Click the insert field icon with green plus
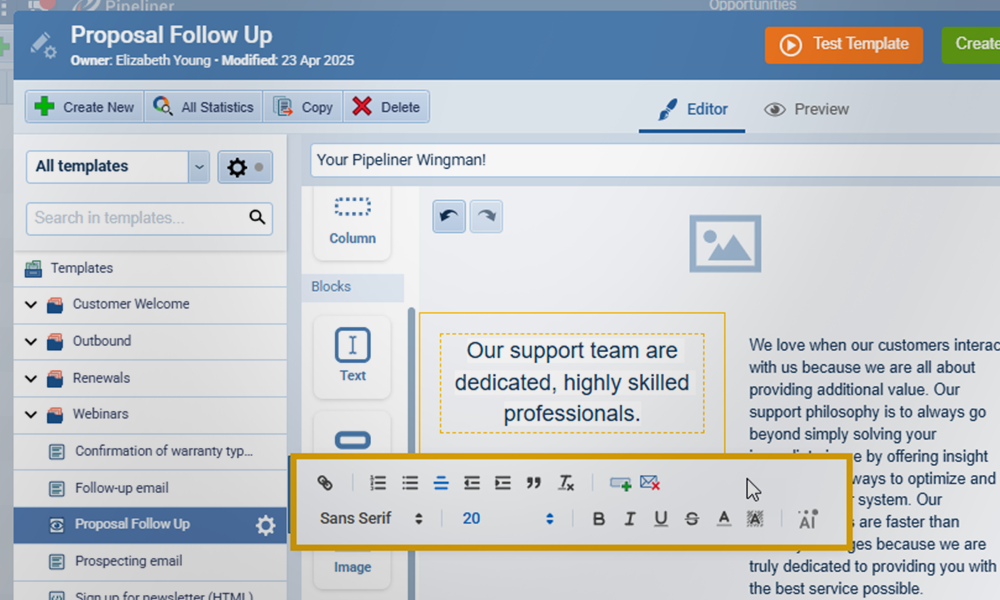Screen dimensions: 1000x600 tap(620, 483)
